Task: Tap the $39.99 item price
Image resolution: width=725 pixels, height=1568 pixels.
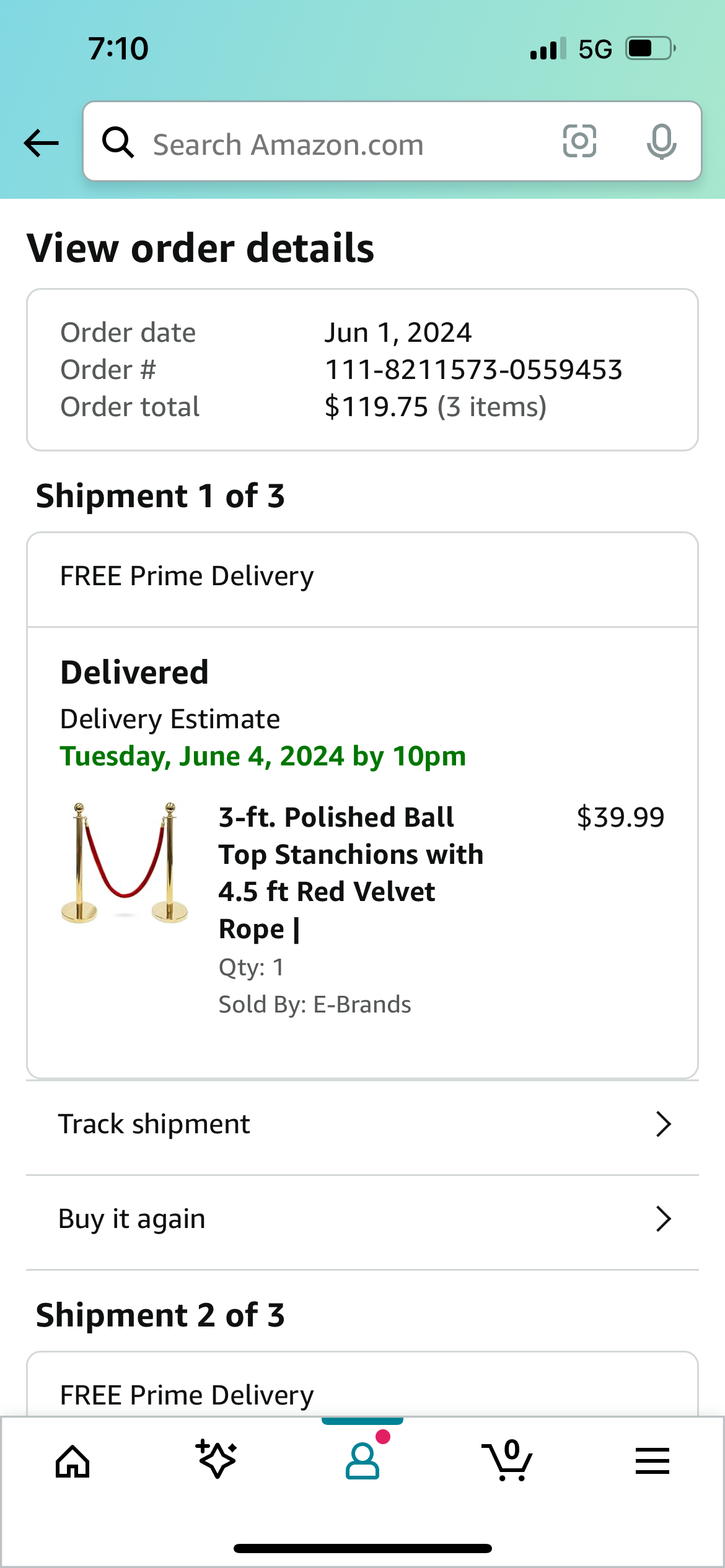Action: coord(620,817)
